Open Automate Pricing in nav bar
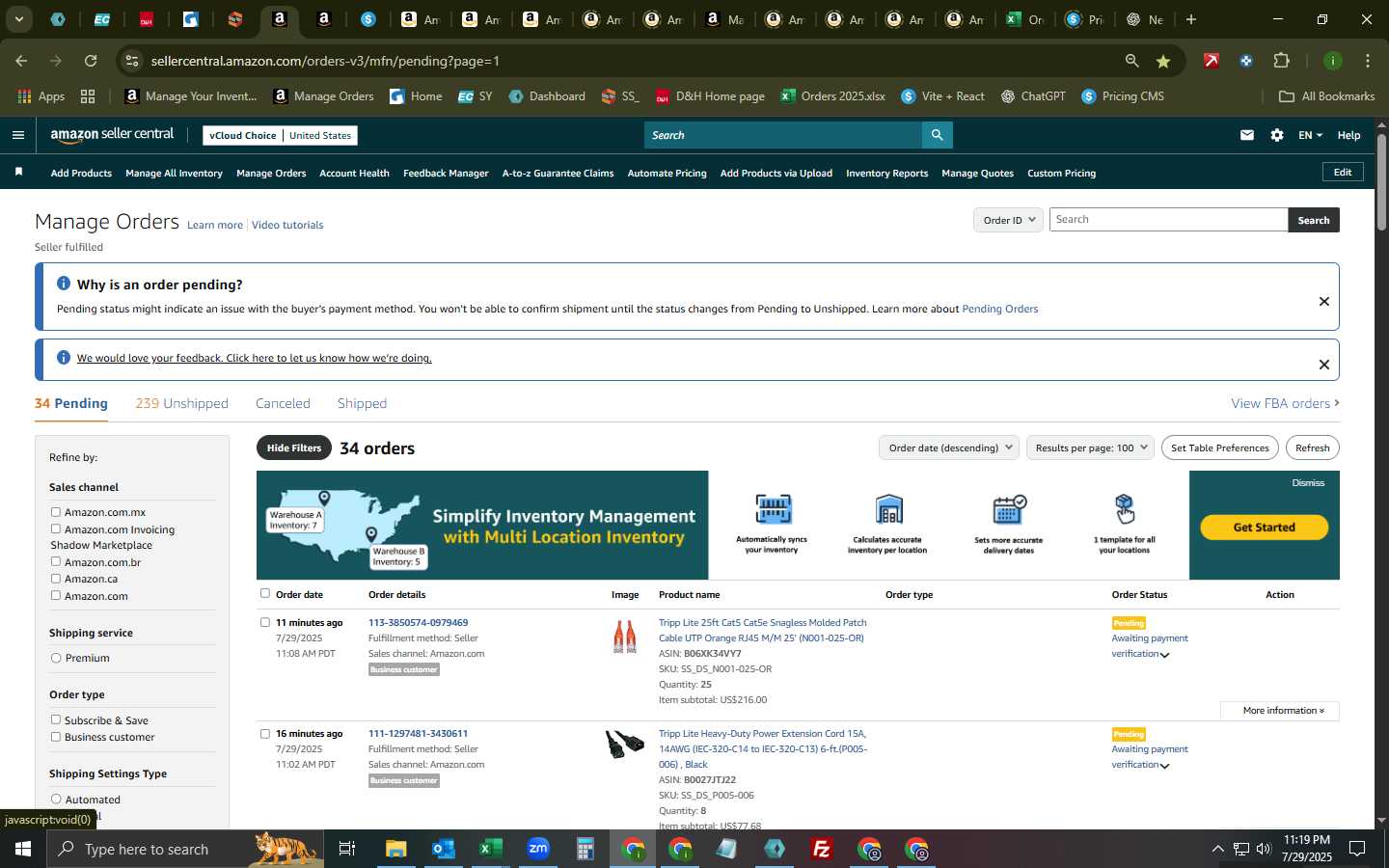This screenshot has height=868, width=1389. [667, 173]
